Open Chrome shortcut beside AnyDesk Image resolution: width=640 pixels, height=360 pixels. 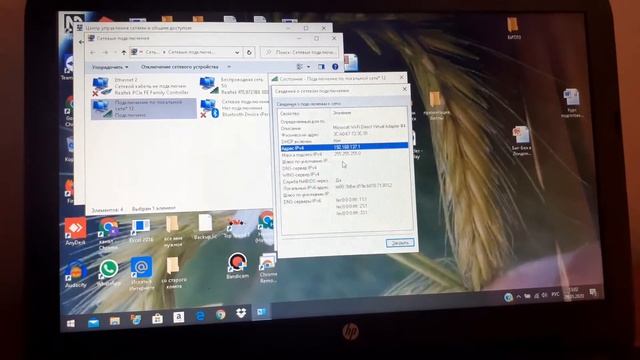click(108, 233)
